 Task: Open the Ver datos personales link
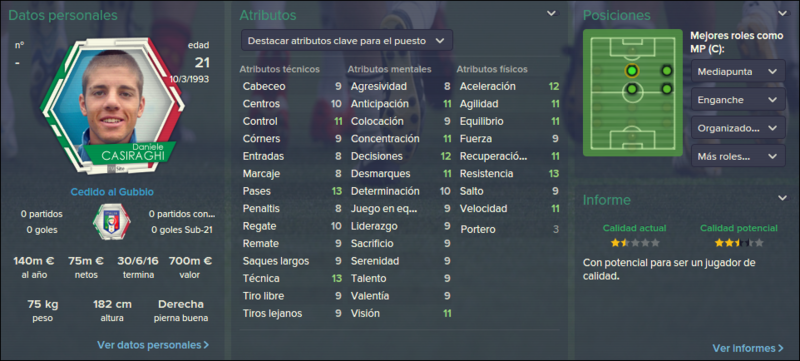(x=153, y=345)
